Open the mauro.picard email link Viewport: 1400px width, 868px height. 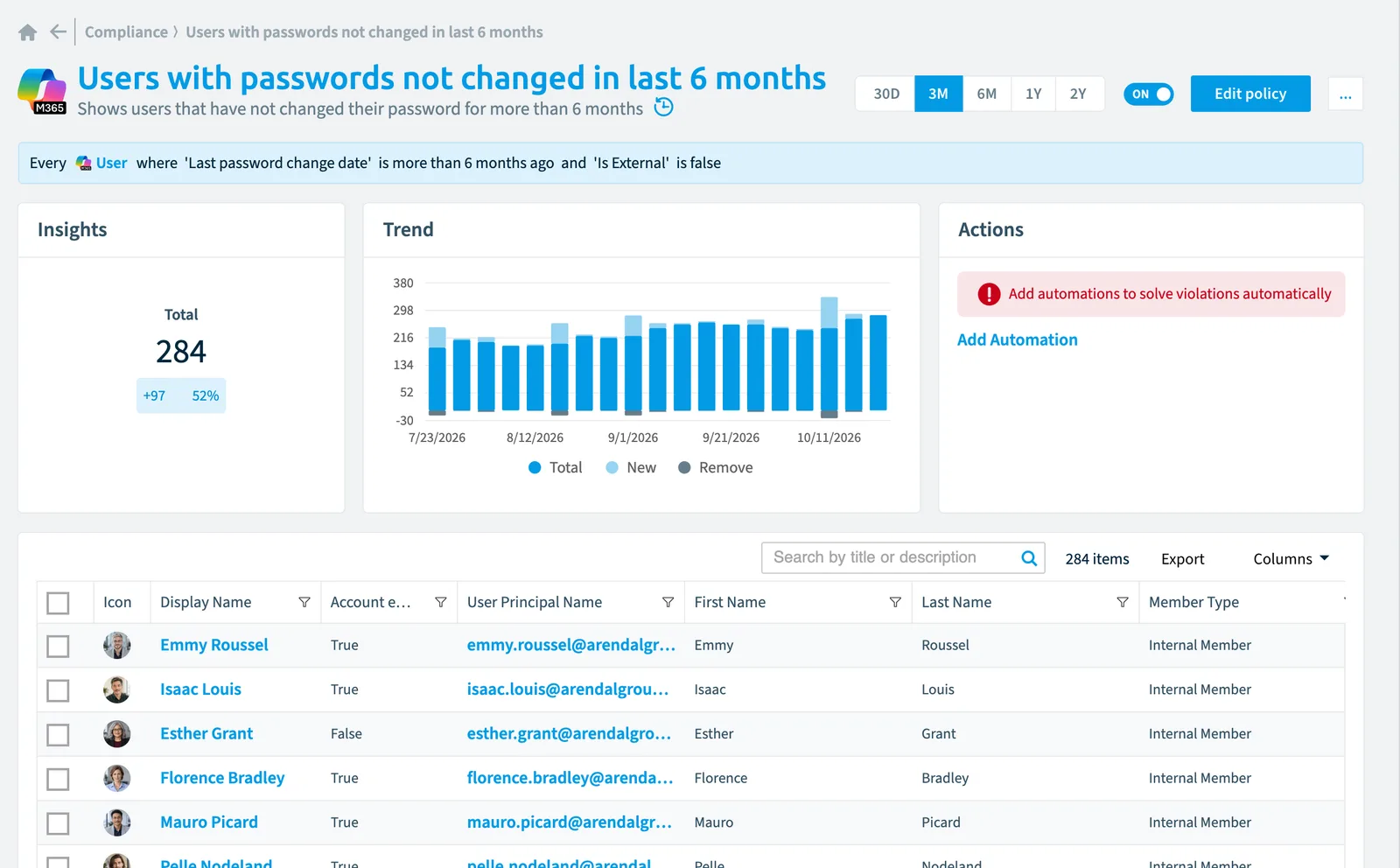(570, 822)
